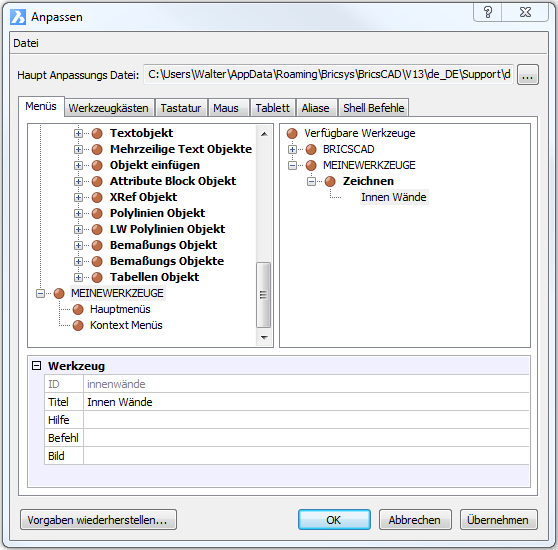The width and height of the screenshot is (558, 550).
Task: Click Vorgaben wiederherstellen button
Action: click(98, 520)
